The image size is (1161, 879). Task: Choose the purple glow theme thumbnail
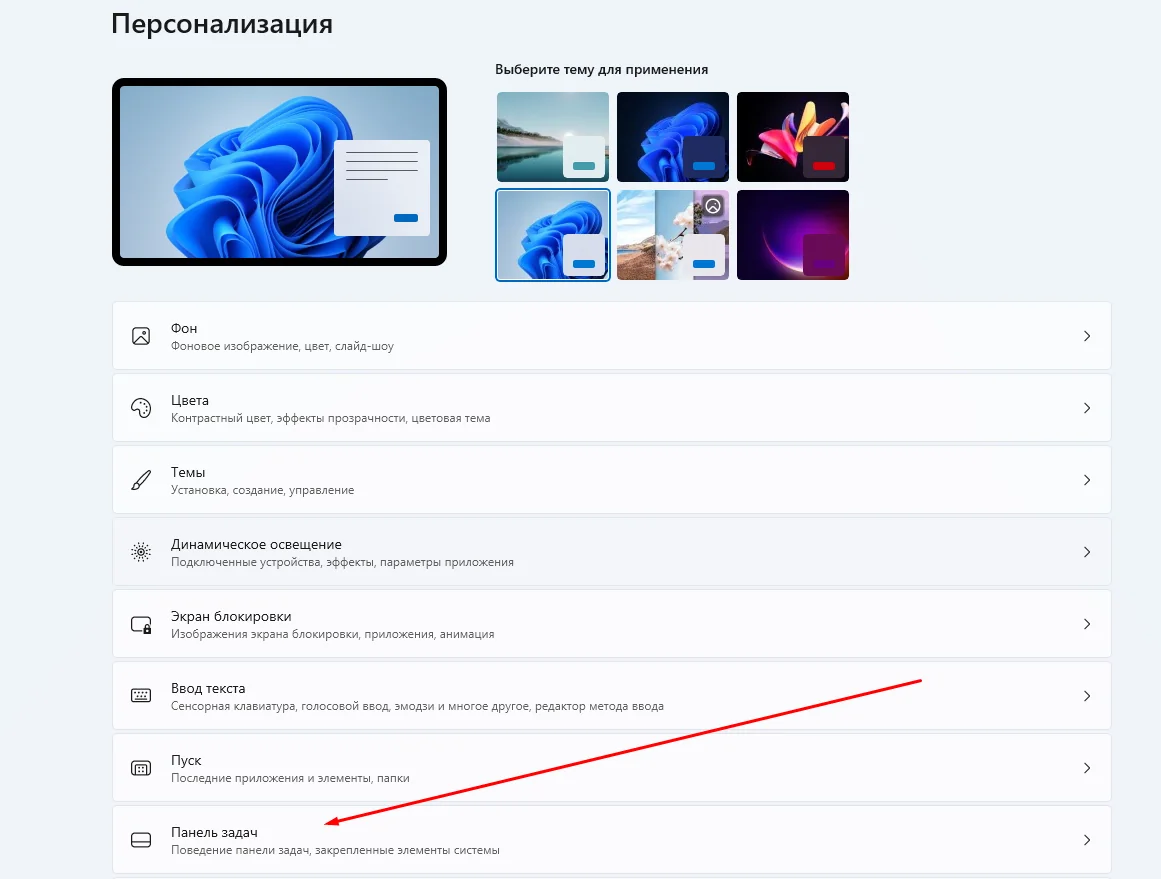click(792, 235)
